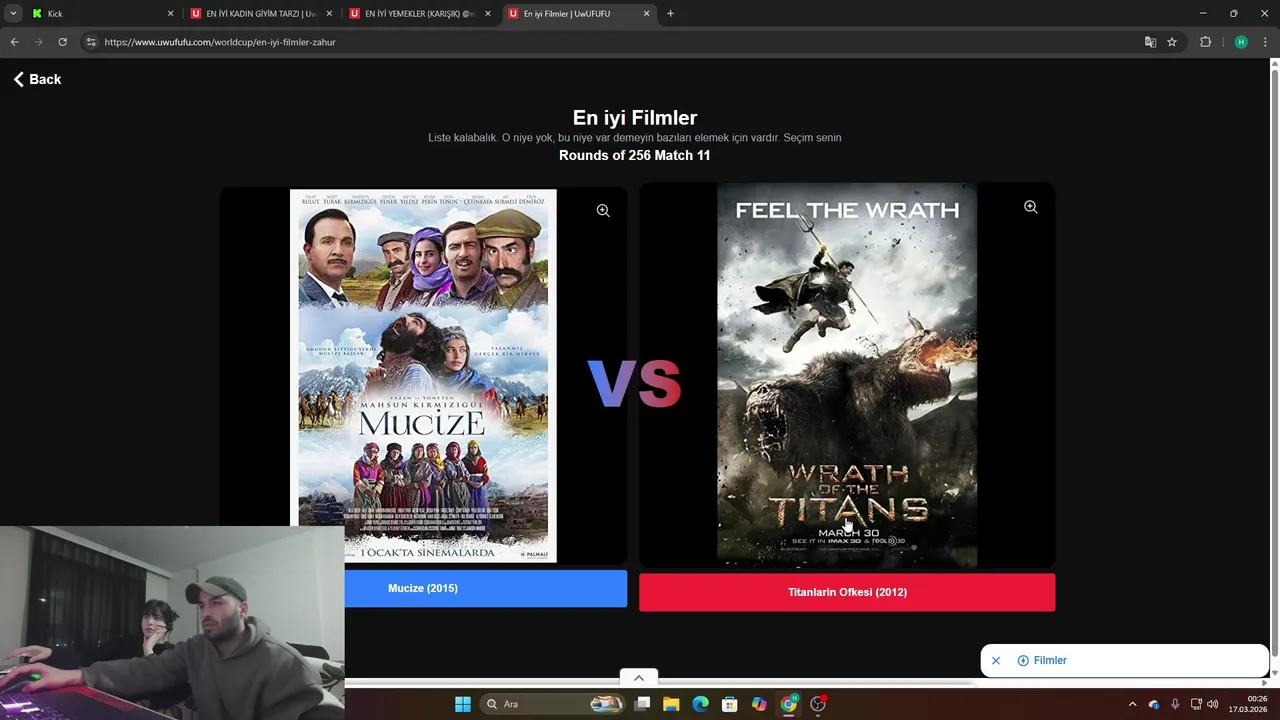
Task: Open Microsoft Store from taskbar
Action: [730, 704]
